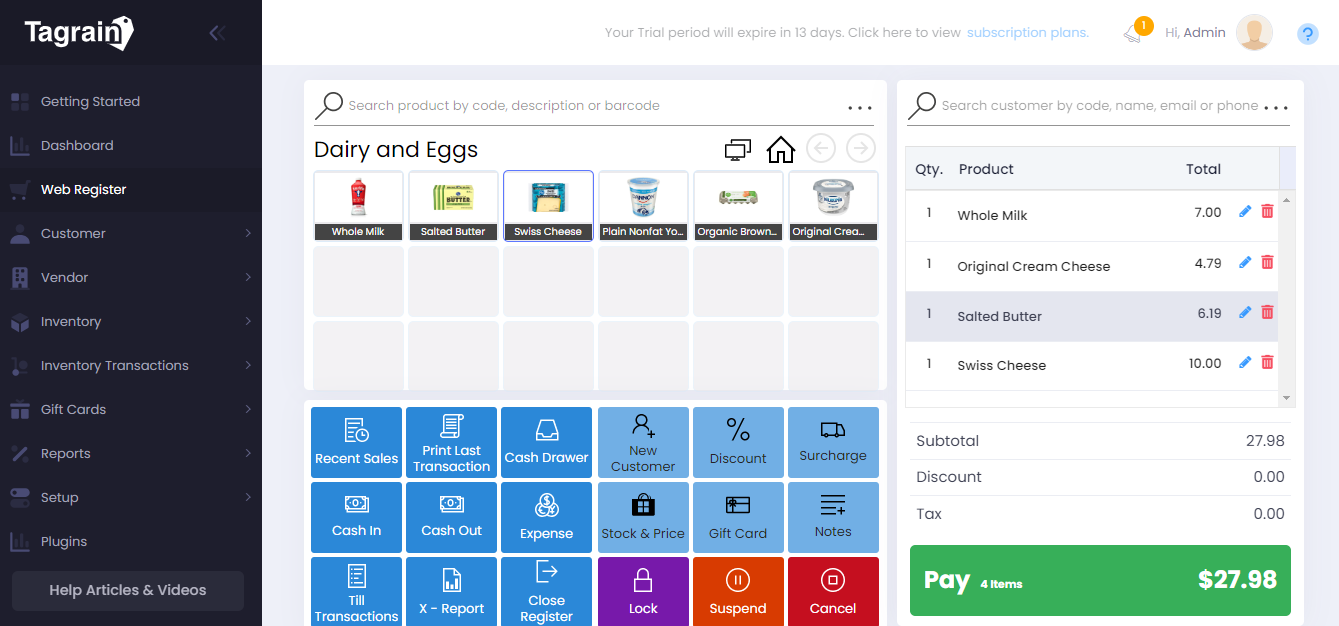This screenshot has width=1339, height=626.
Task: Expand the Reports sidebar menu
Action: click(x=130, y=453)
